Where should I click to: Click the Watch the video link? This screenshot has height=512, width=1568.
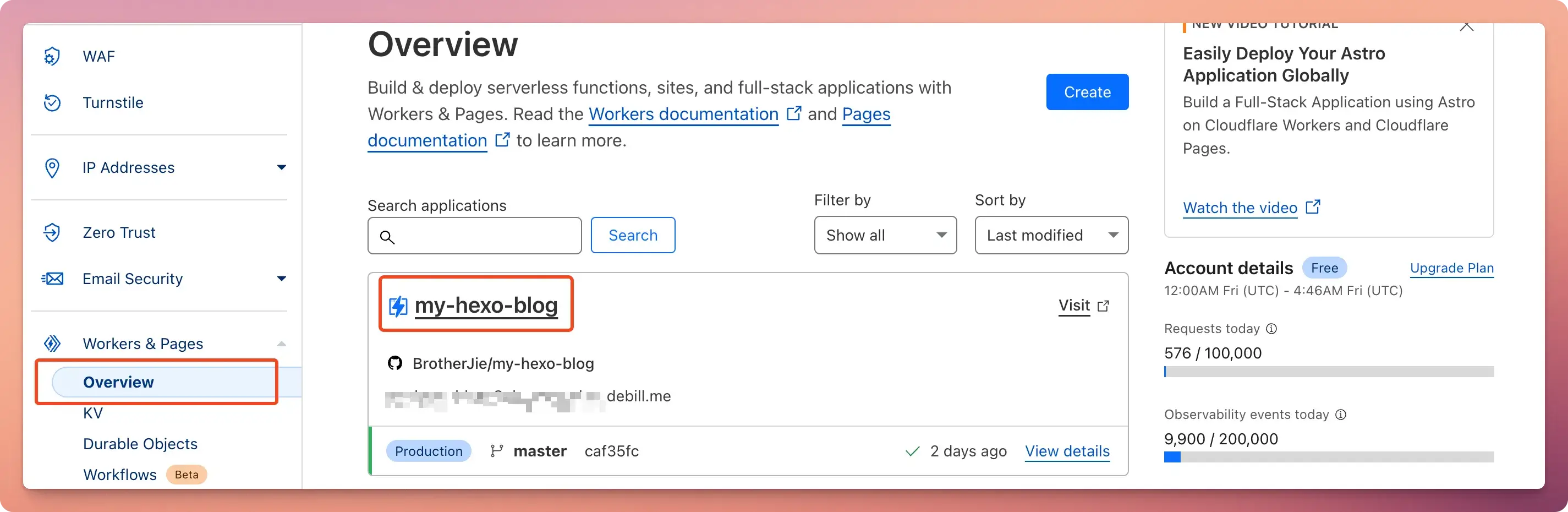[1240, 208]
